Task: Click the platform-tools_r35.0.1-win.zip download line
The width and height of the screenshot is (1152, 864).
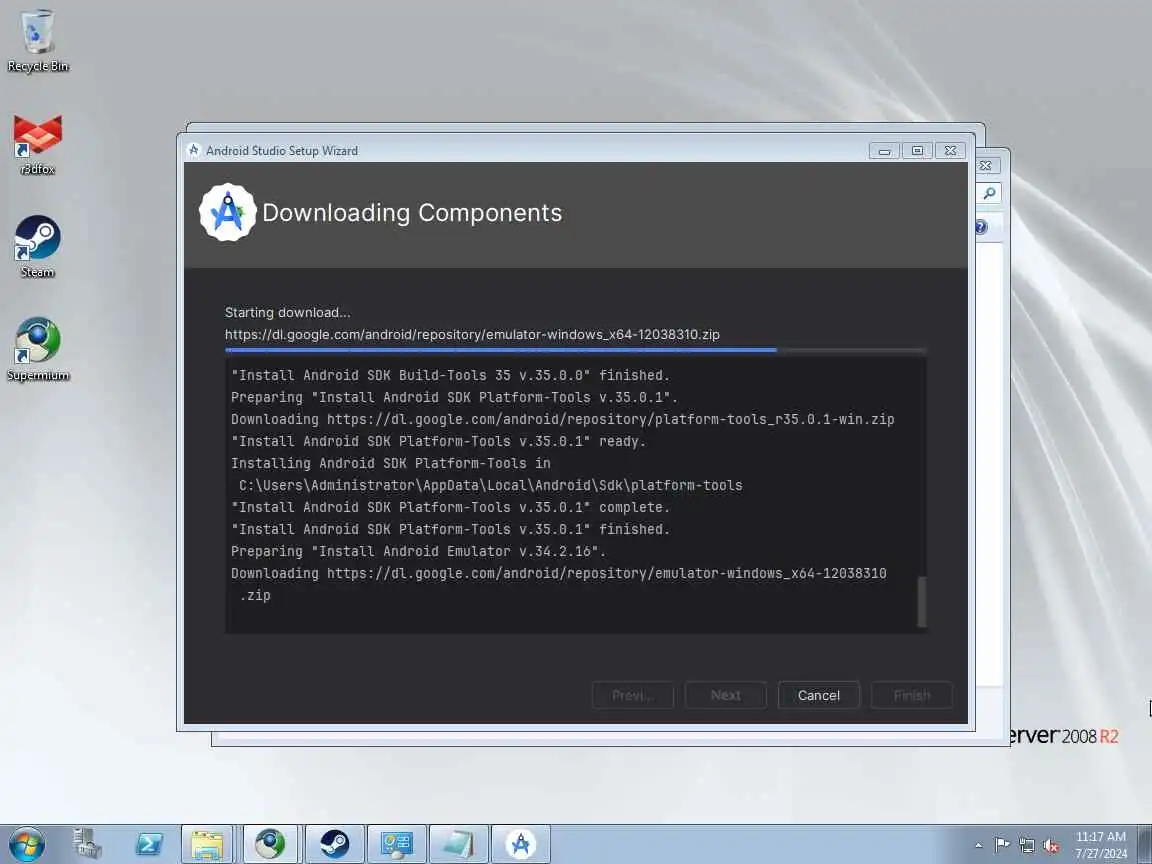Action: click(563, 420)
